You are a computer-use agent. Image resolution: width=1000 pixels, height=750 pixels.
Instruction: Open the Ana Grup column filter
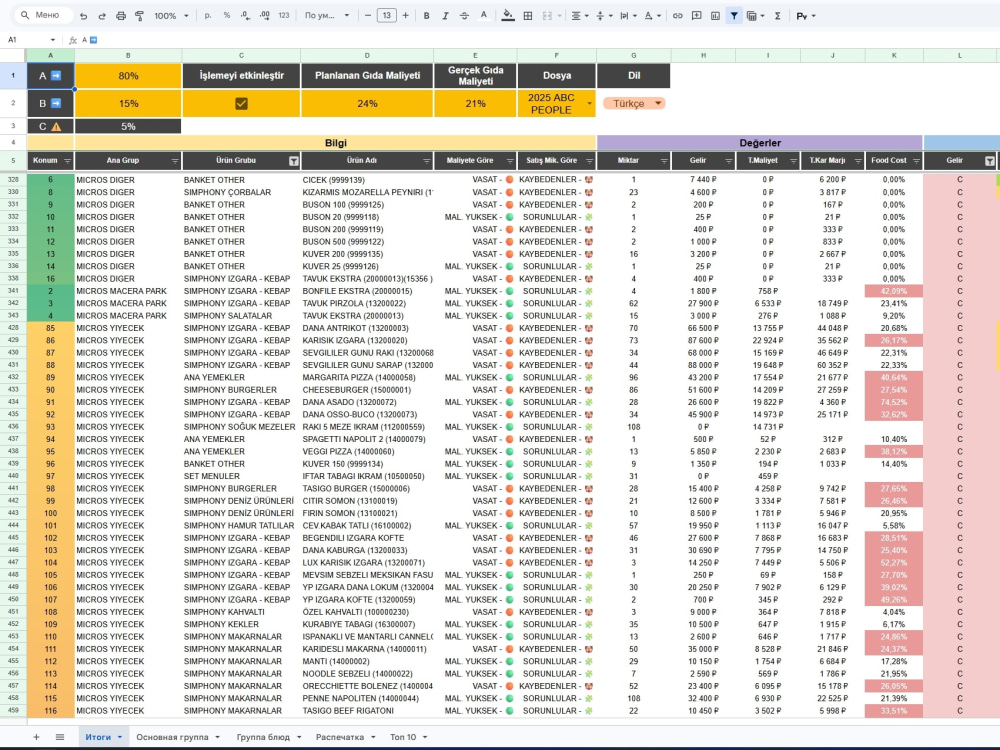coord(175,161)
